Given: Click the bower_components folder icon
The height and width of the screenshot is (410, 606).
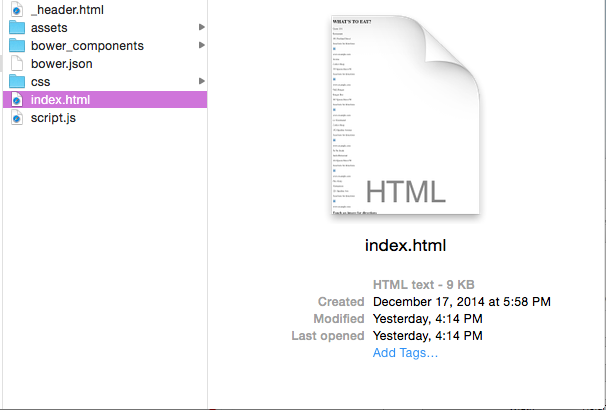Looking at the screenshot, I should pyautogui.click(x=17, y=45).
